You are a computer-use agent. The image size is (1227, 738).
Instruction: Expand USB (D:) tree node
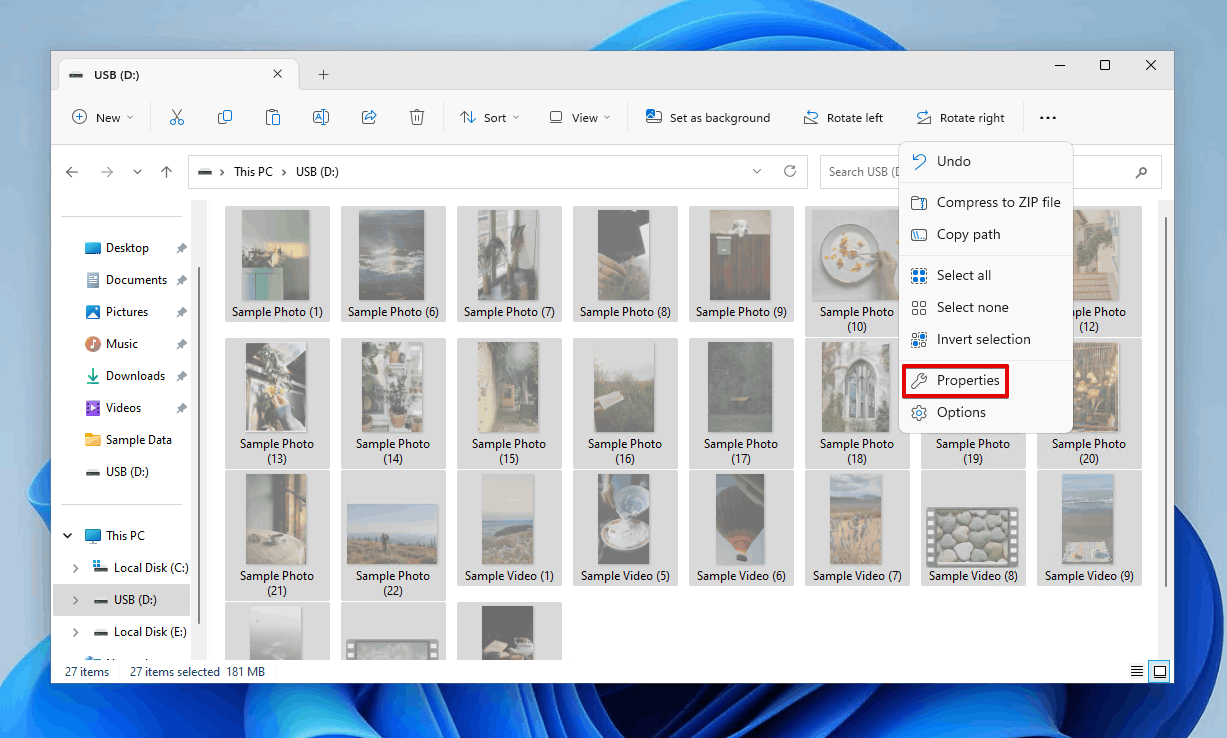(75, 600)
